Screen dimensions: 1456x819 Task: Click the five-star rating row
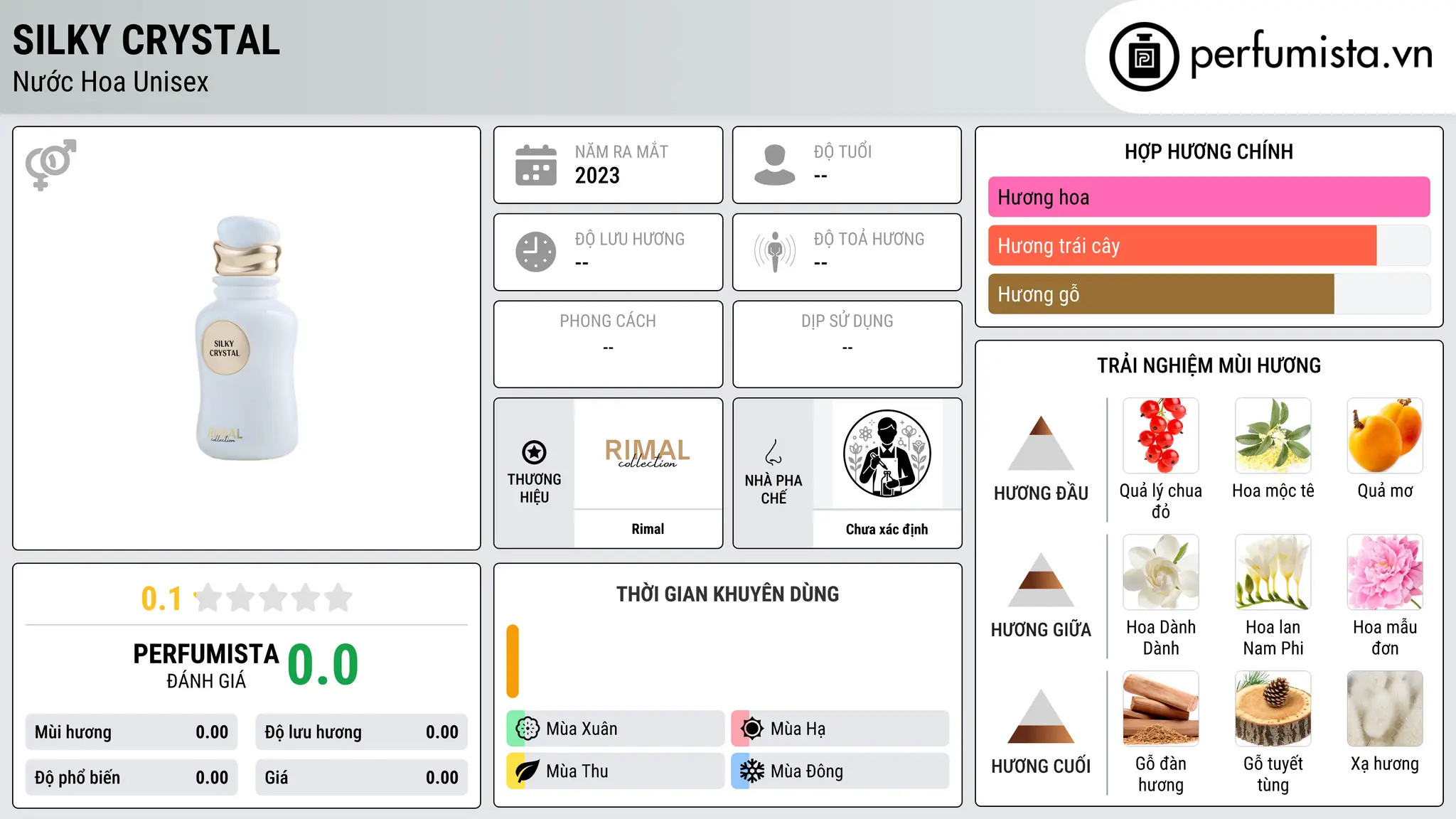coord(274,598)
